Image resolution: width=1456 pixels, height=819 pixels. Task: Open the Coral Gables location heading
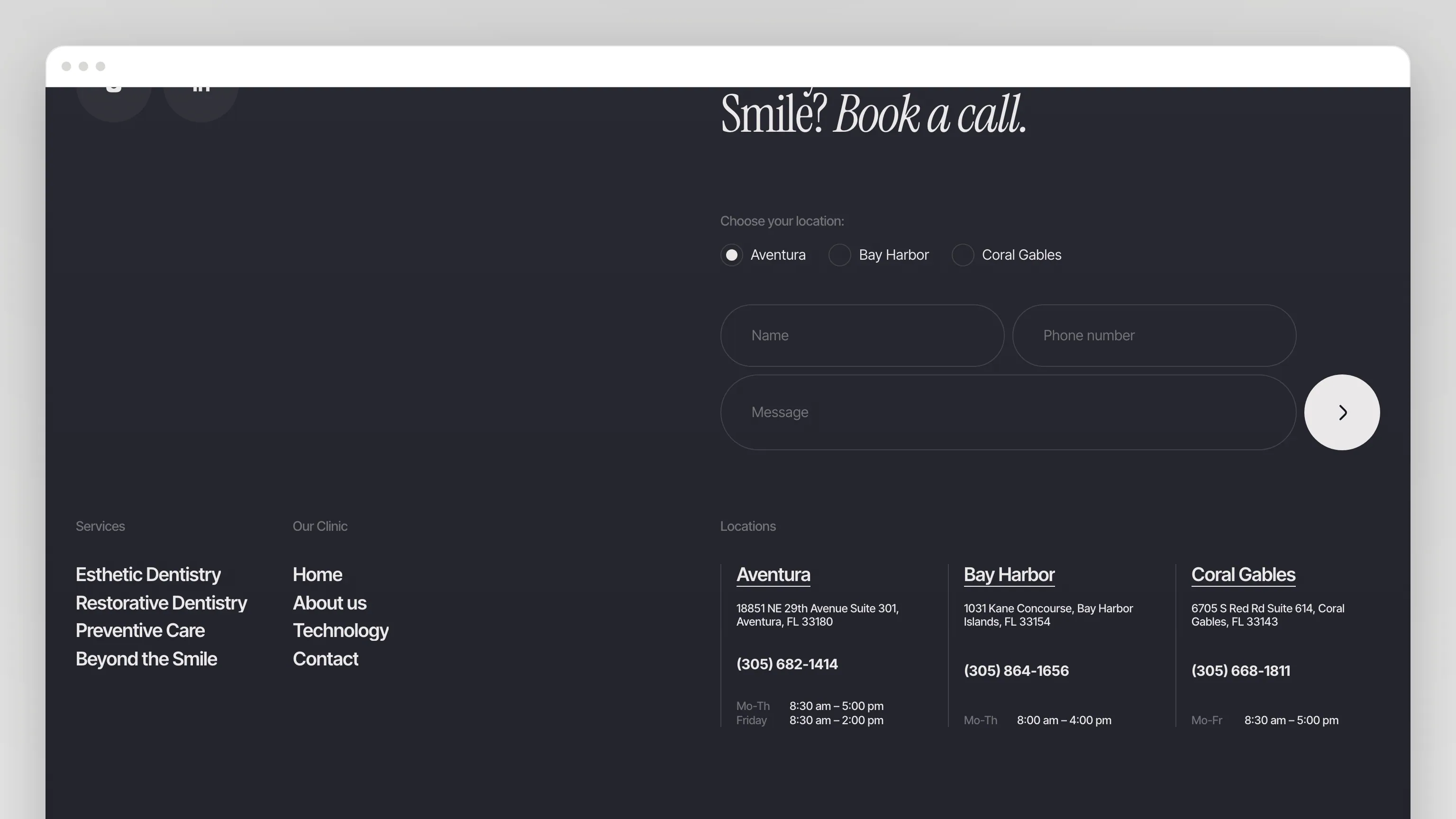tap(1243, 574)
